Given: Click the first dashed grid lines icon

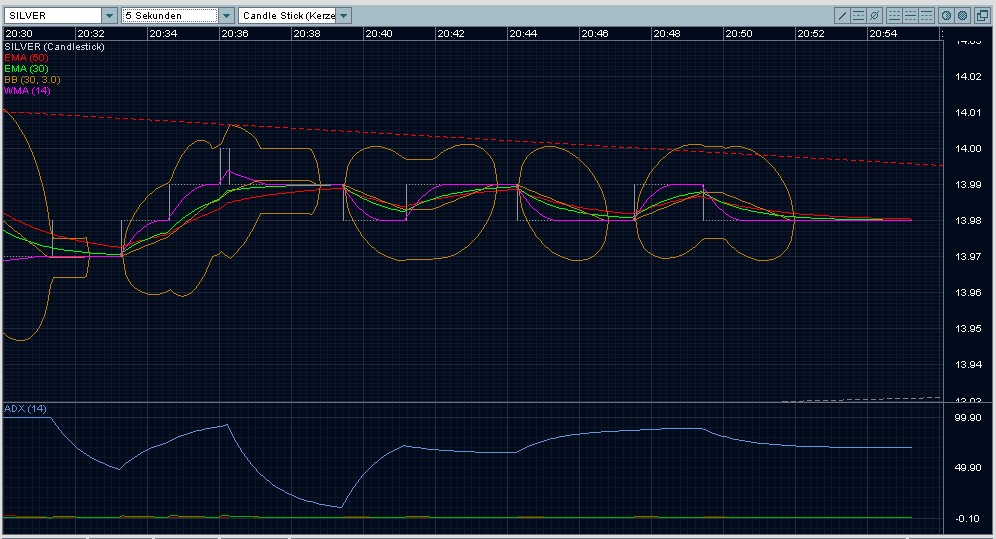Looking at the screenshot, I should pos(894,16).
